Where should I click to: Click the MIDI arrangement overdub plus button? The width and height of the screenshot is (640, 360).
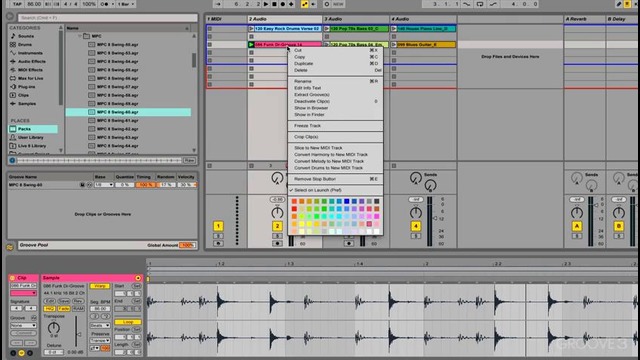coord(291,4)
